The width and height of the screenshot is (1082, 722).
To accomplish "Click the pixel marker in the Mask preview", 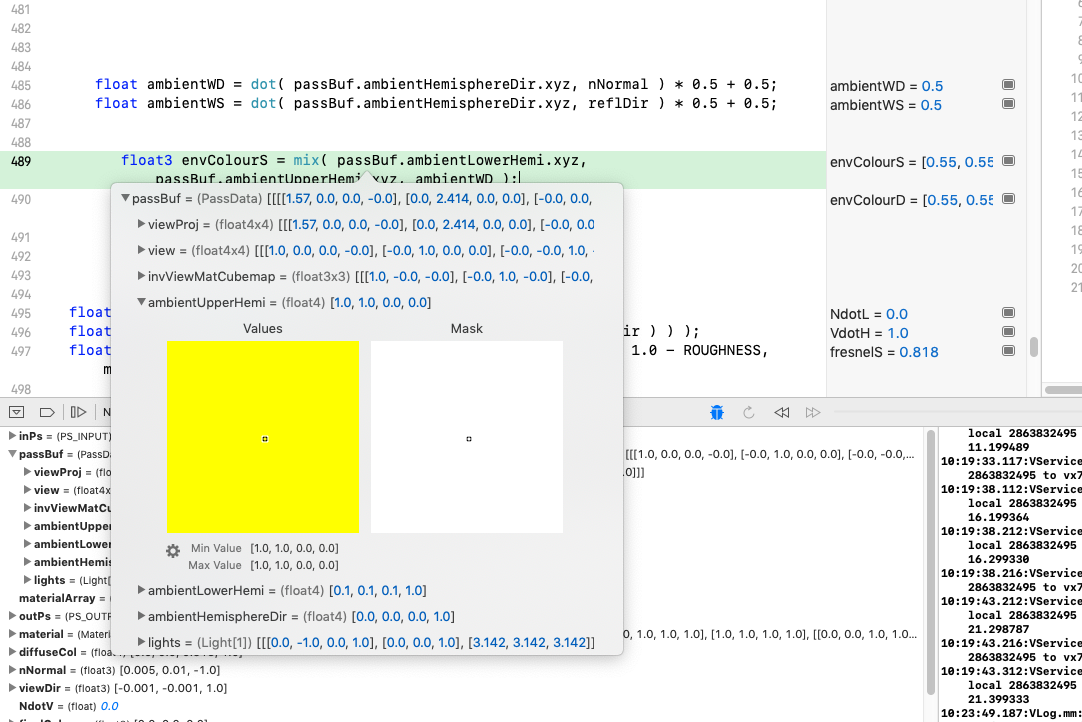I will (469, 439).
